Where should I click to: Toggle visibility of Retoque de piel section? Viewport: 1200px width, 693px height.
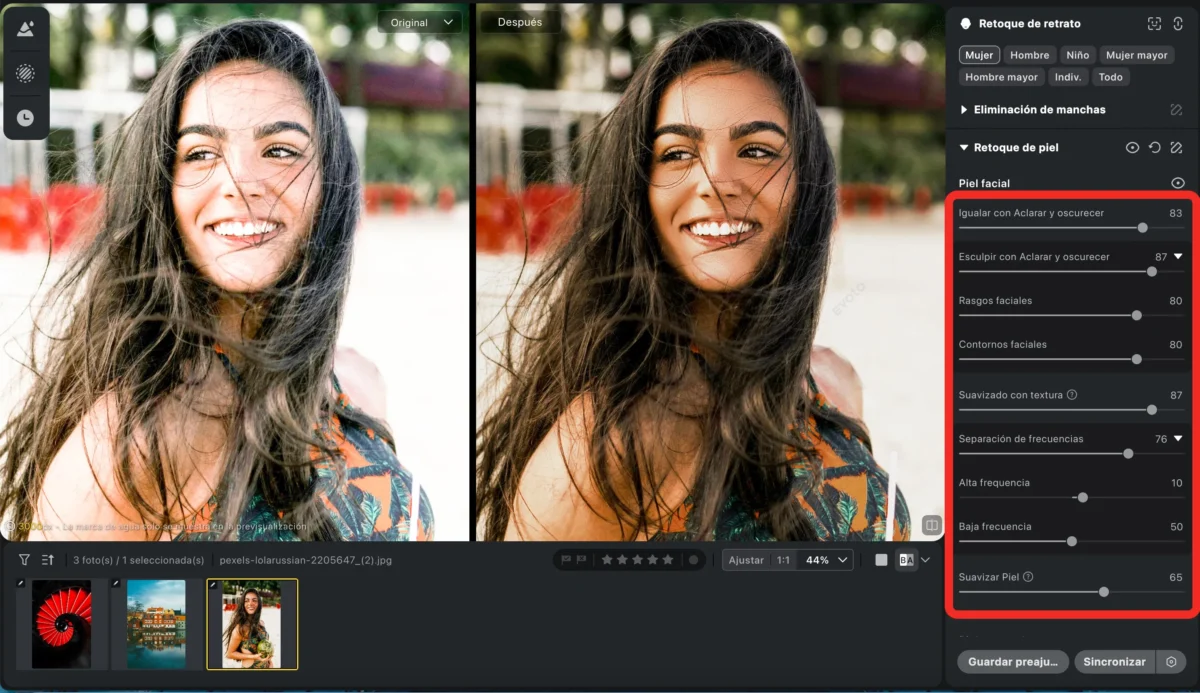tap(1132, 148)
